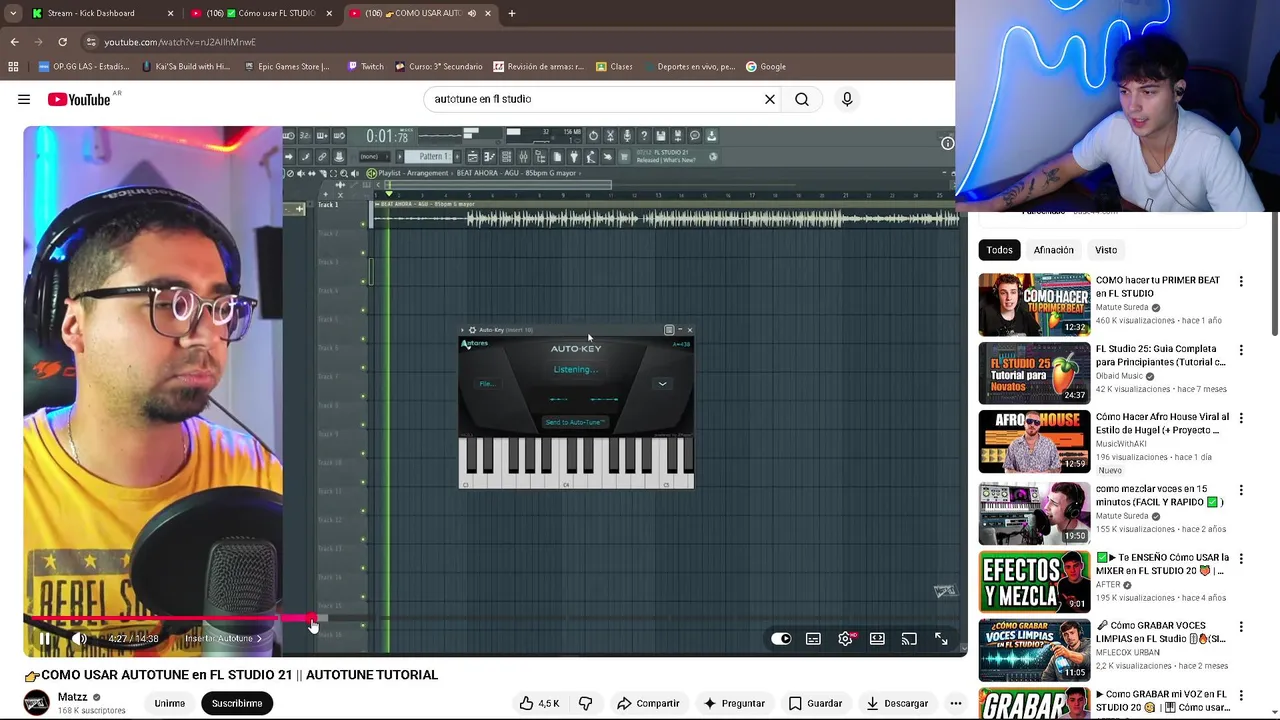This screenshot has height=720, width=1280.
Task: Download video with Descargar button
Action: [896, 703]
